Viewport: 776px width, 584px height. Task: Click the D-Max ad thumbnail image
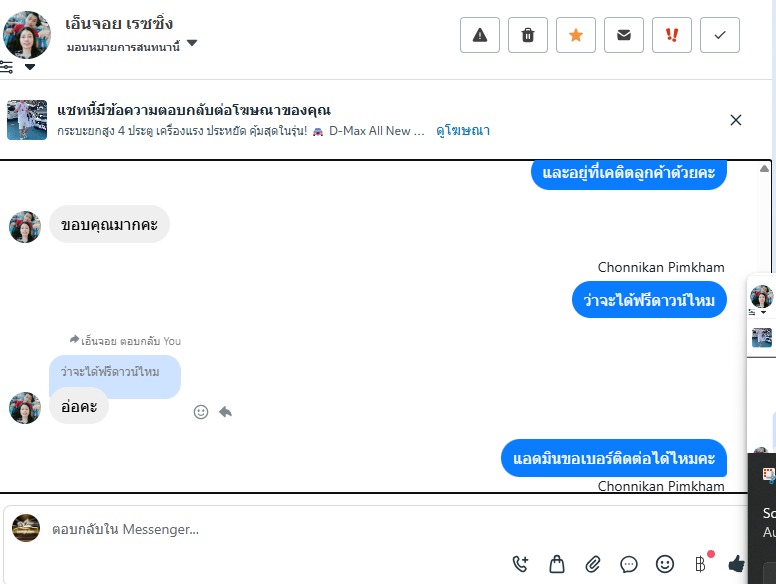coord(27,120)
